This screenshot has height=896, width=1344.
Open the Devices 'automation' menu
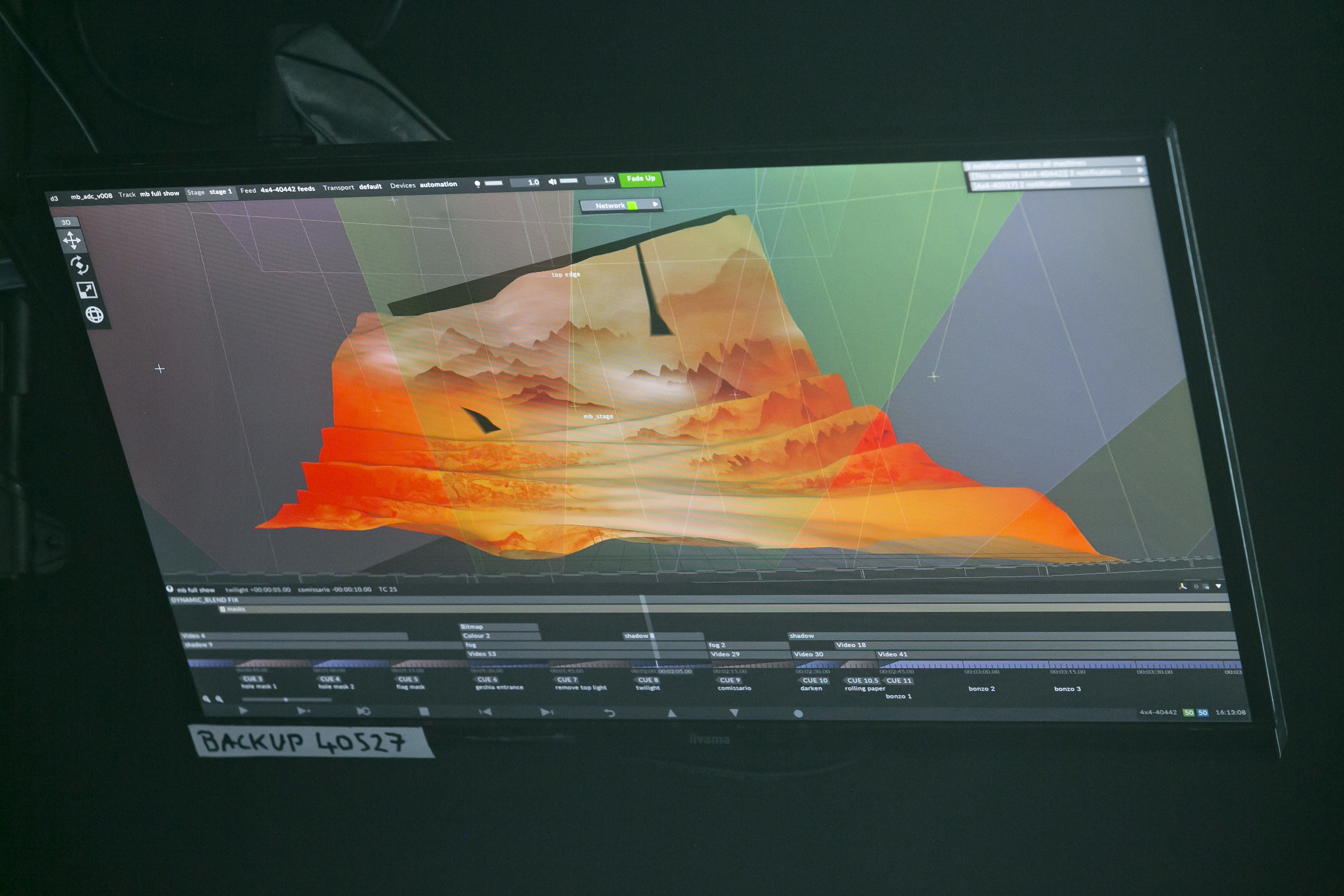(x=423, y=185)
